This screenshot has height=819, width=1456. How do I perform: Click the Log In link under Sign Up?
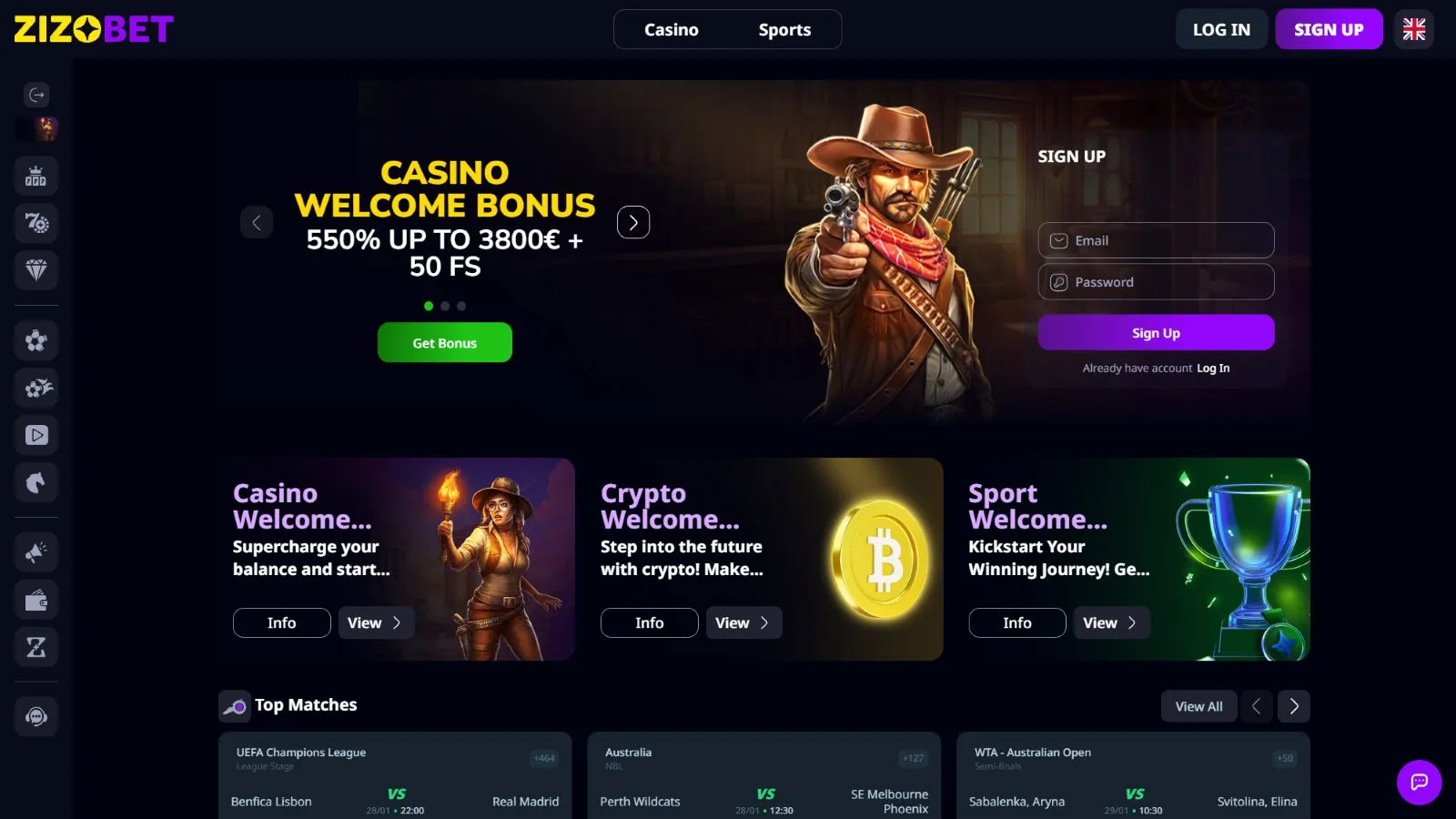[1213, 369]
